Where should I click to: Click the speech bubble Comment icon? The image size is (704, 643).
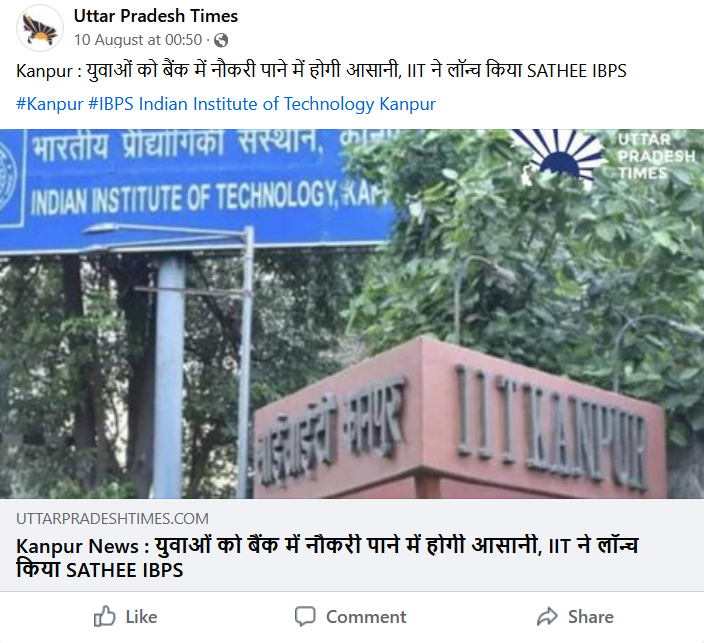pos(305,616)
